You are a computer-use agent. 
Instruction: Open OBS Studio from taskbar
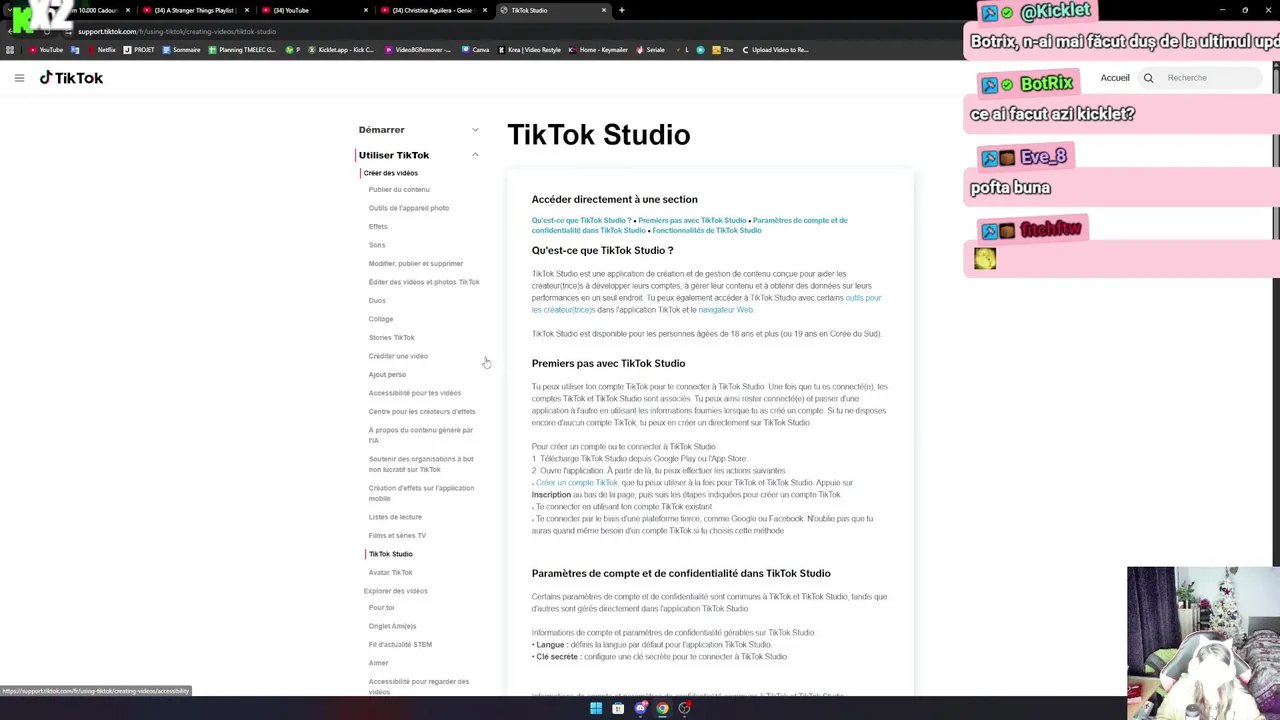[685, 708]
